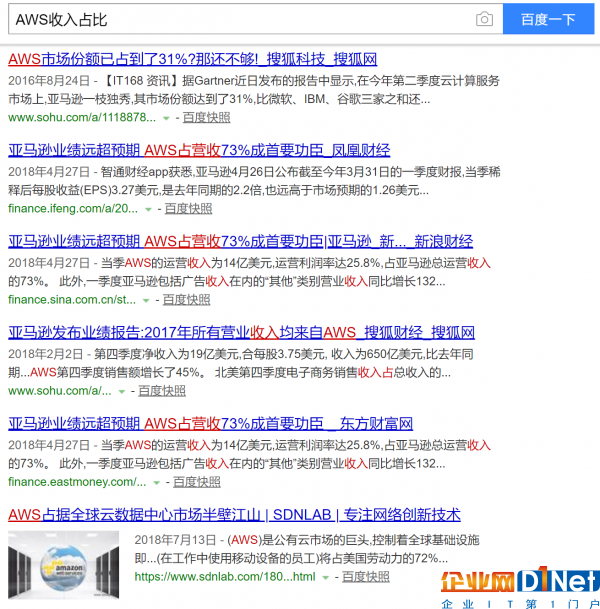This screenshot has width=600, height=609.
Task: Click the camera image-search icon
Action: coord(484,19)
